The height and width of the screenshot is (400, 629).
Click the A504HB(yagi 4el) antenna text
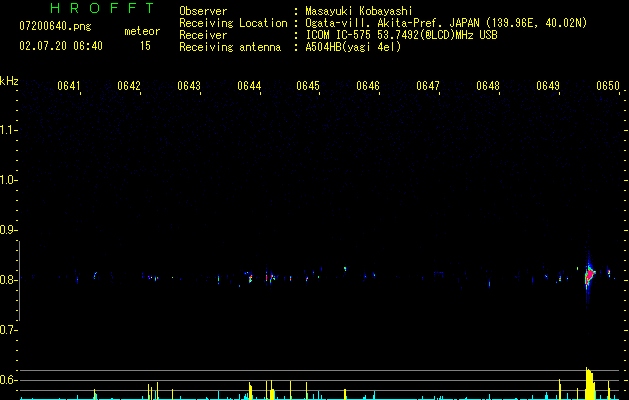pyautogui.click(x=353, y=47)
